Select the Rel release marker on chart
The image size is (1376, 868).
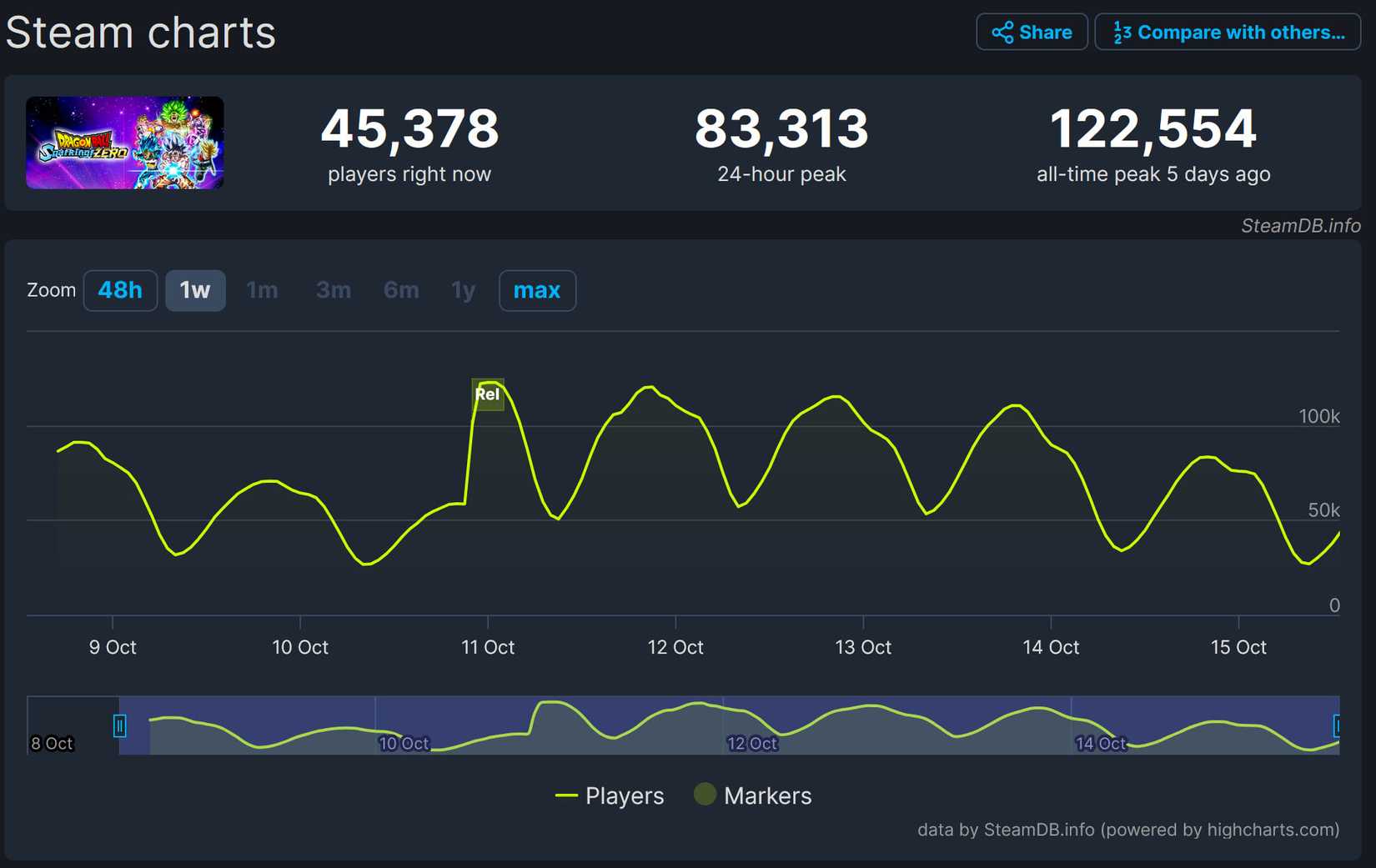[487, 394]
